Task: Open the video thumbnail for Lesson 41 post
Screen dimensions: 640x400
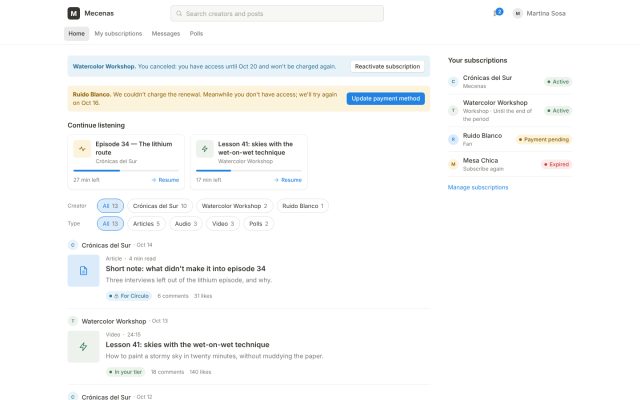Action: (83, 347)
